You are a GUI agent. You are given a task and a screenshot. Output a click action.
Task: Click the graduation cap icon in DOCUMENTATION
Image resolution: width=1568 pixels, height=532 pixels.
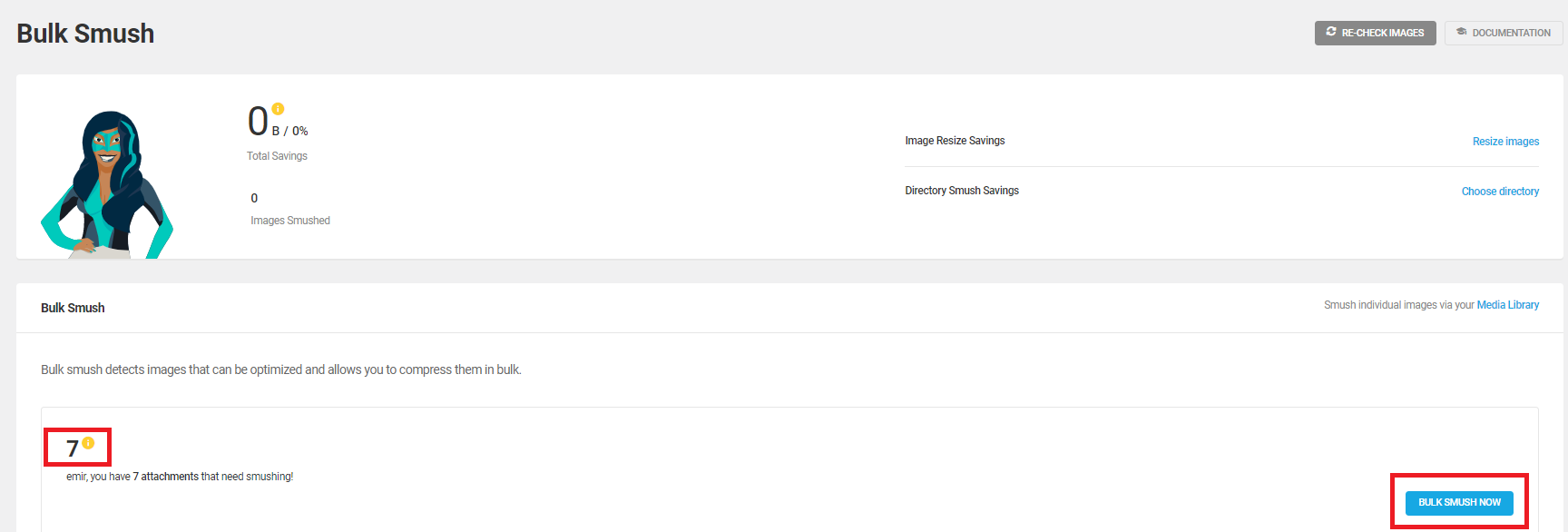click(1461, 32)
